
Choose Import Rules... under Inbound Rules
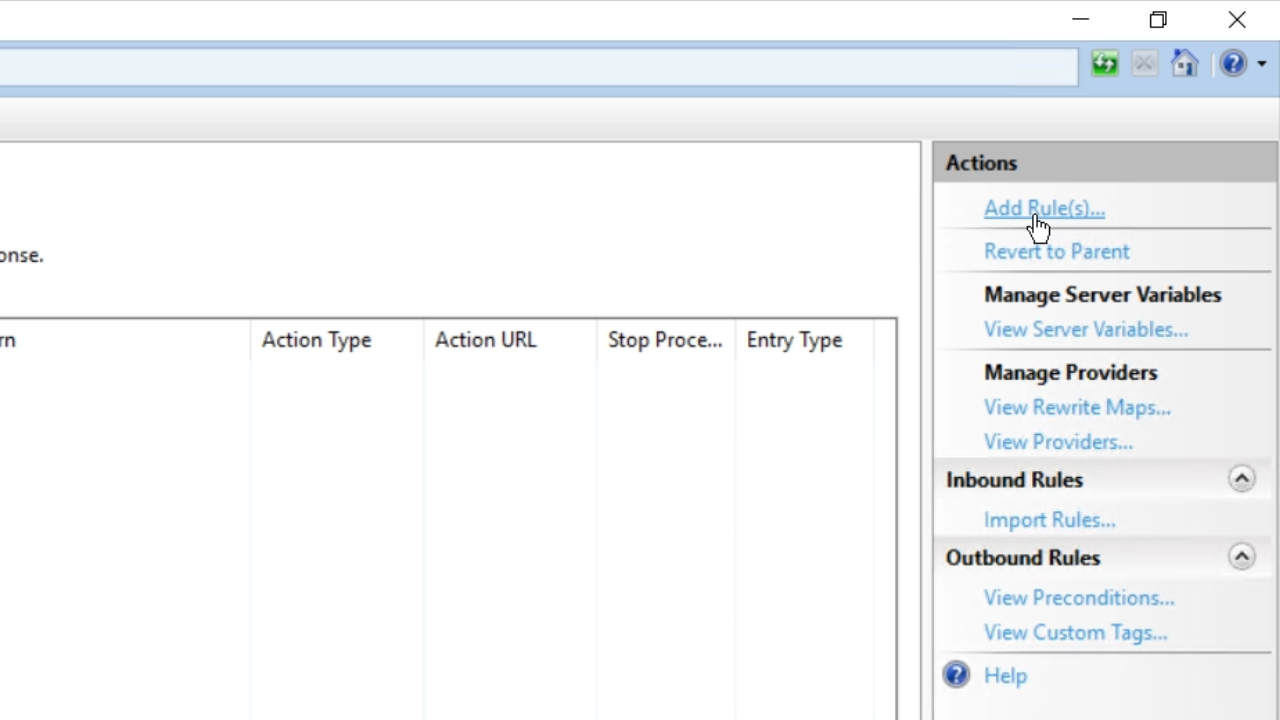pos(1049,520)
